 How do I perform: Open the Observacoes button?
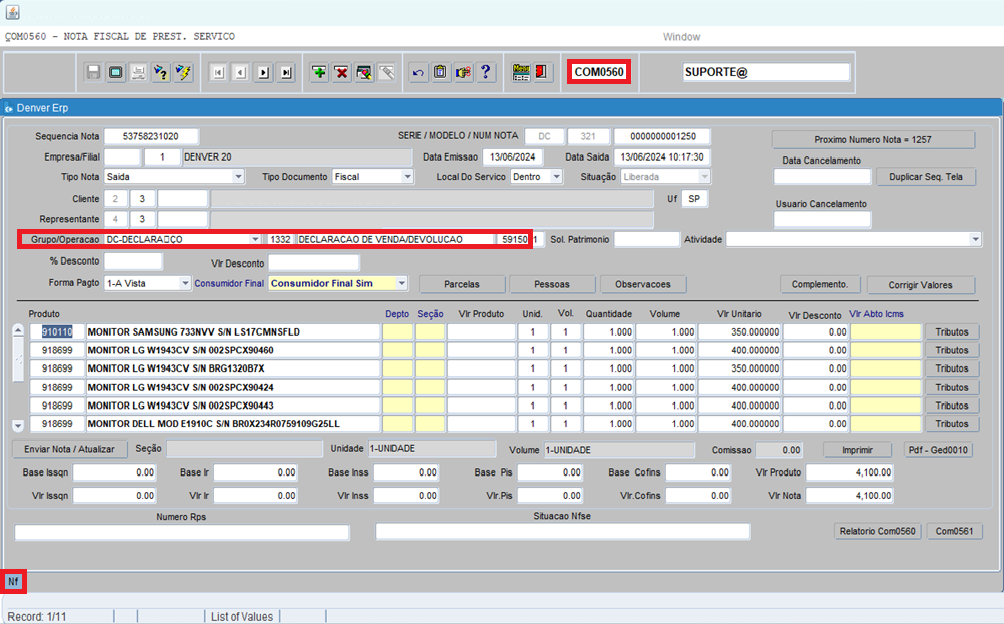coord(643,284)
